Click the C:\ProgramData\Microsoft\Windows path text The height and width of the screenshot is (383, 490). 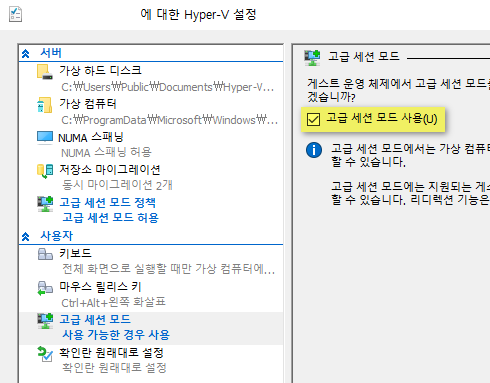[169, 120]
